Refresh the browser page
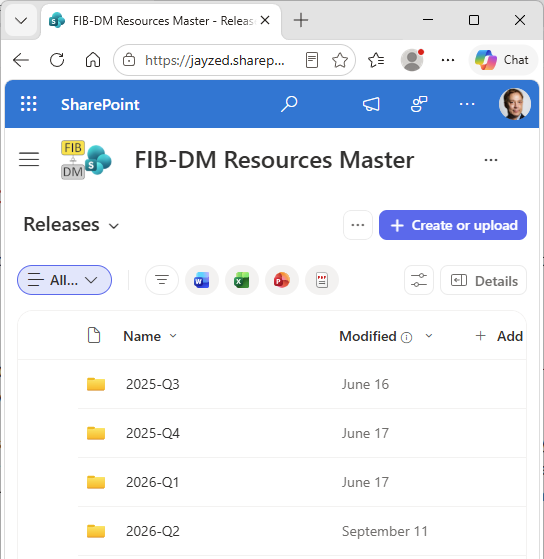Screen dimensions: 544x559 [x=57, y=60]
